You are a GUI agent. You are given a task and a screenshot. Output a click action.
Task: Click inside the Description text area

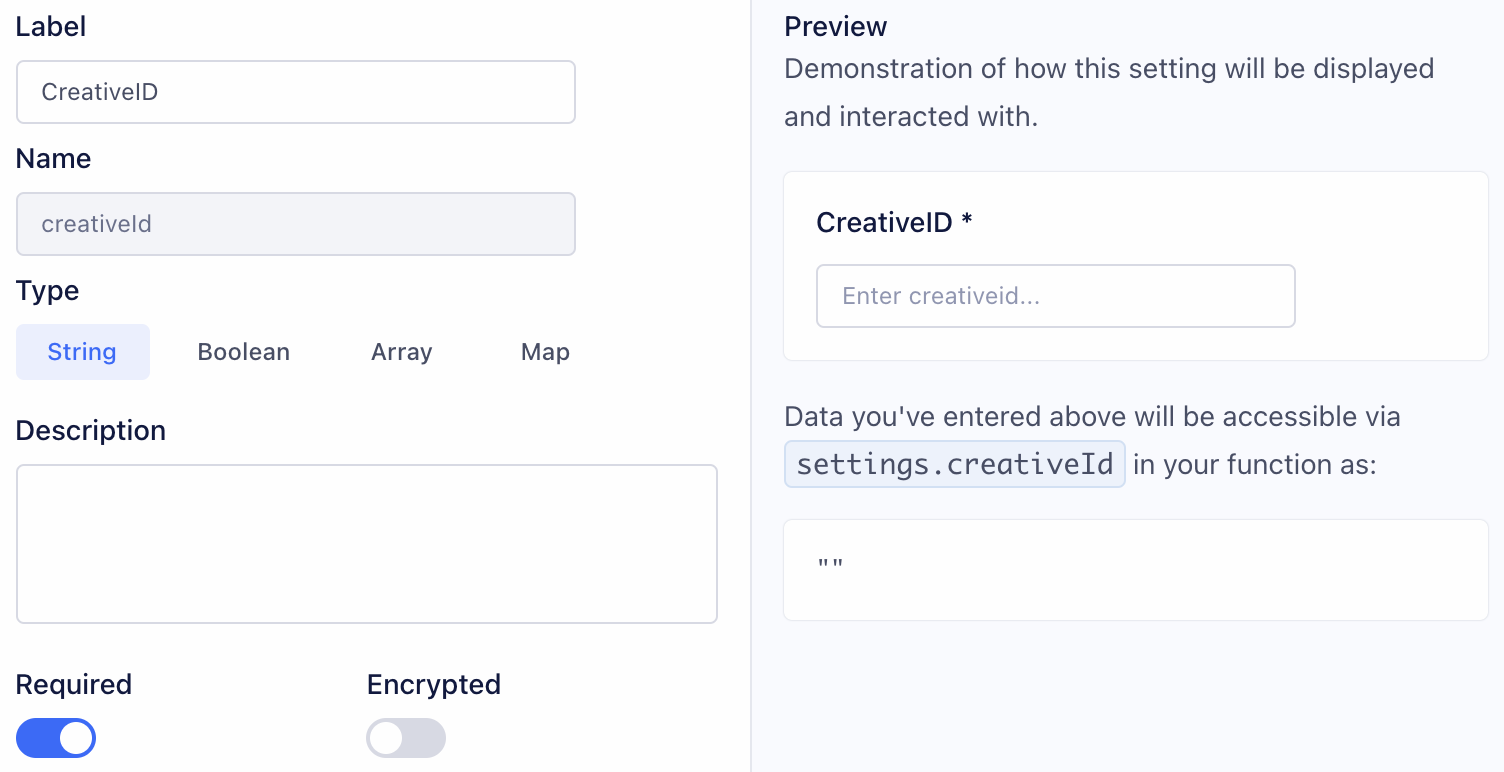click(367, 544)
